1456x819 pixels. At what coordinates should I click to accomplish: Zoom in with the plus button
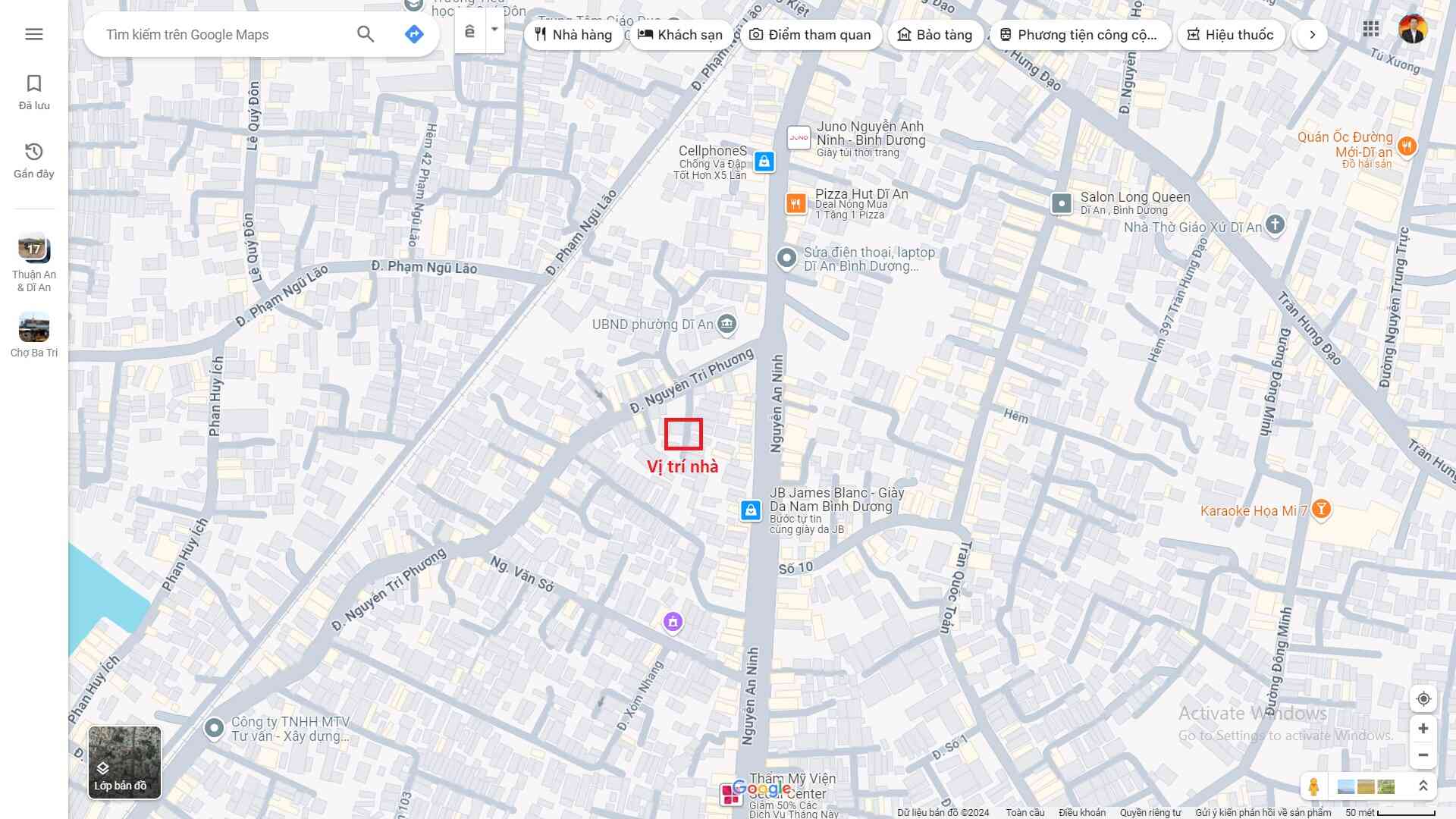pos(1423,729)
